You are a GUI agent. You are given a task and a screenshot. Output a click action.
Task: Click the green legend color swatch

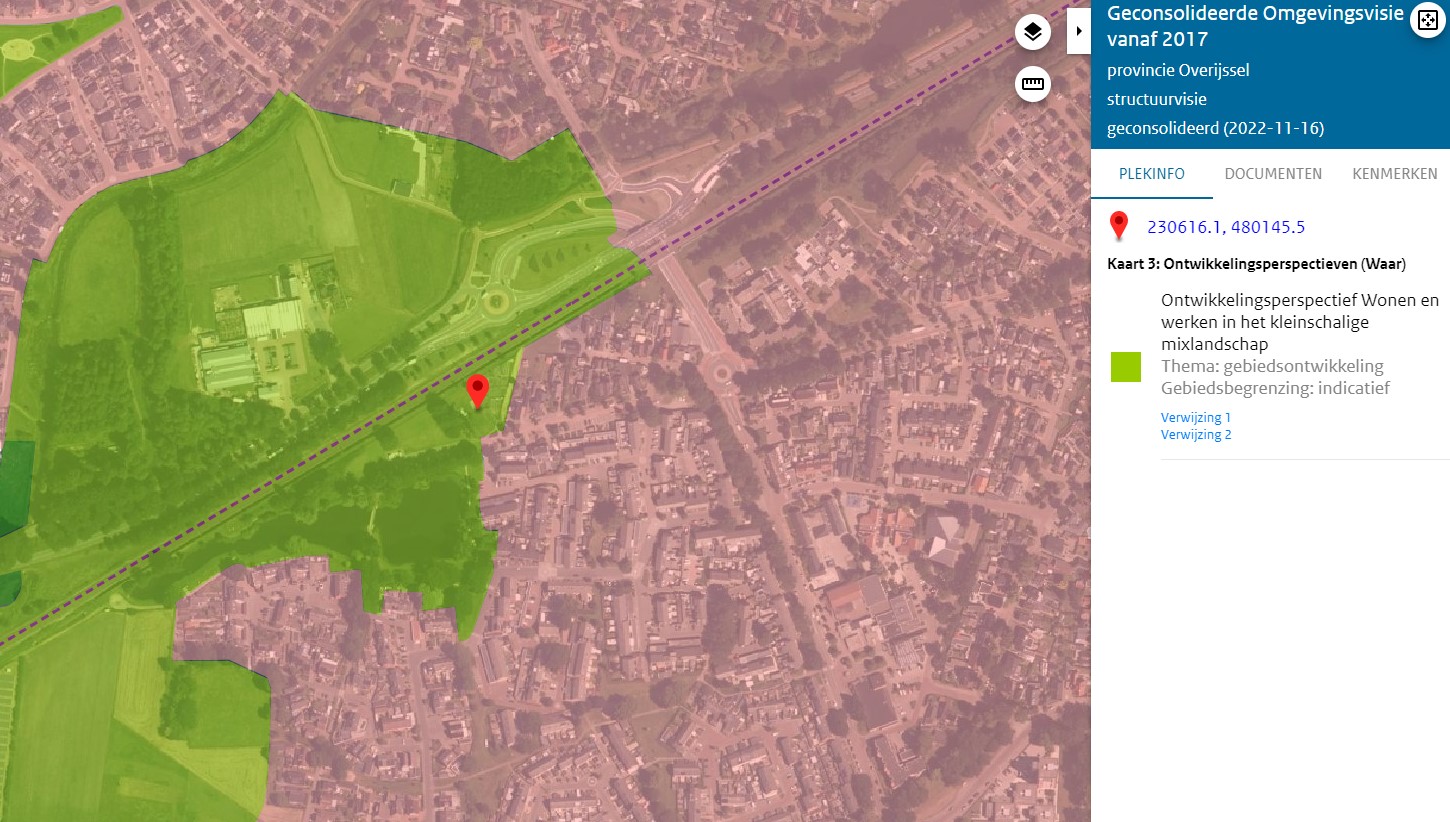click(1126, 367)
